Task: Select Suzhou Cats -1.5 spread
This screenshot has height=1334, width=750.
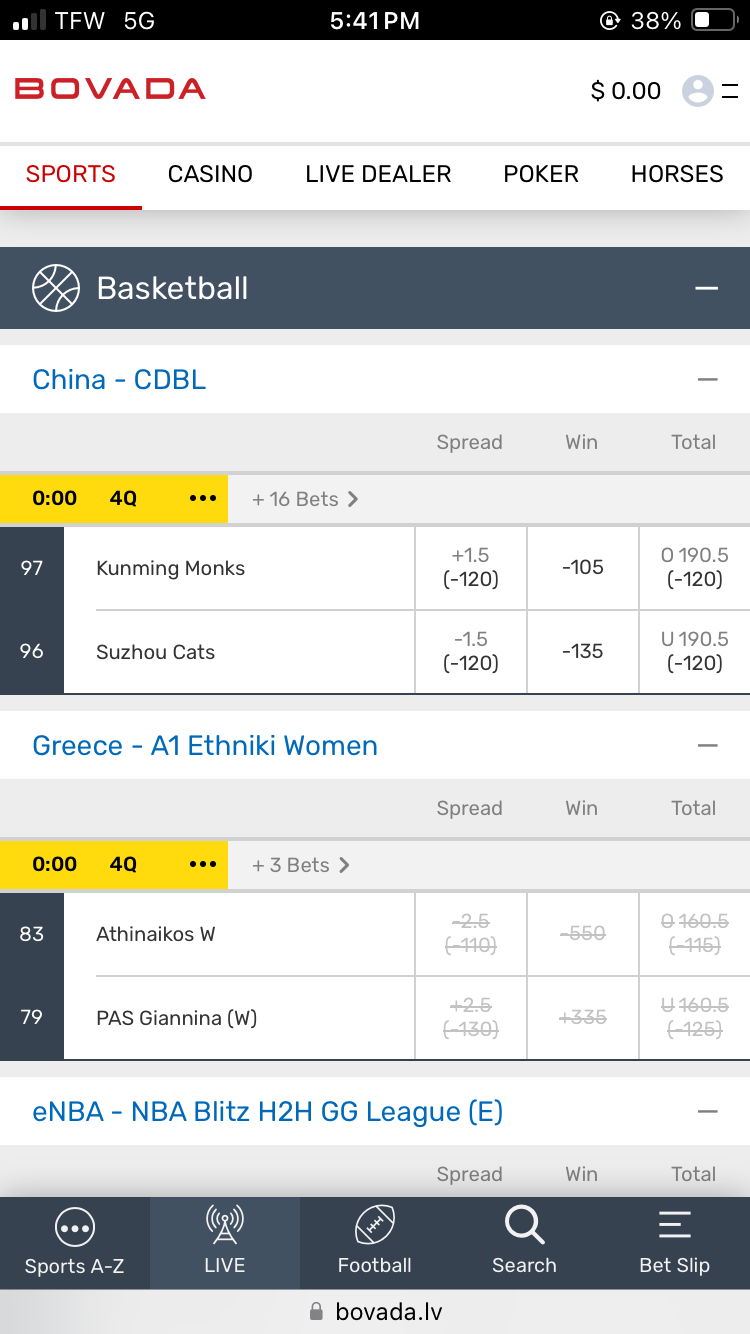Action: click(471, 651)
